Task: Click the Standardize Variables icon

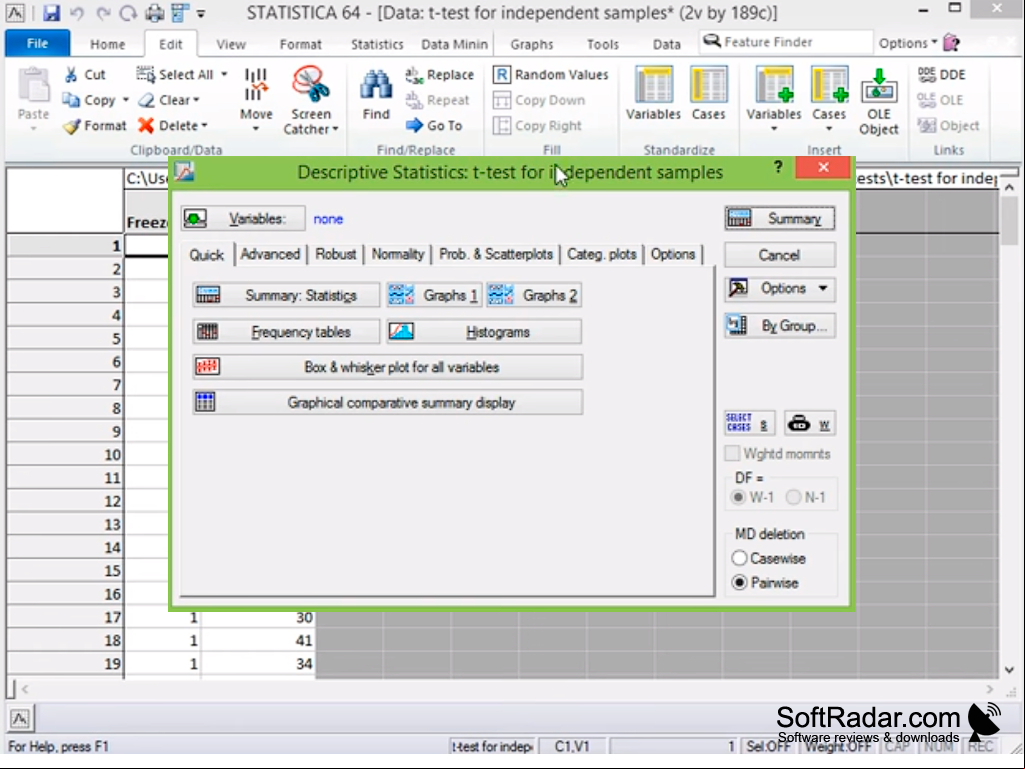Action: click(x=654, y=85)
